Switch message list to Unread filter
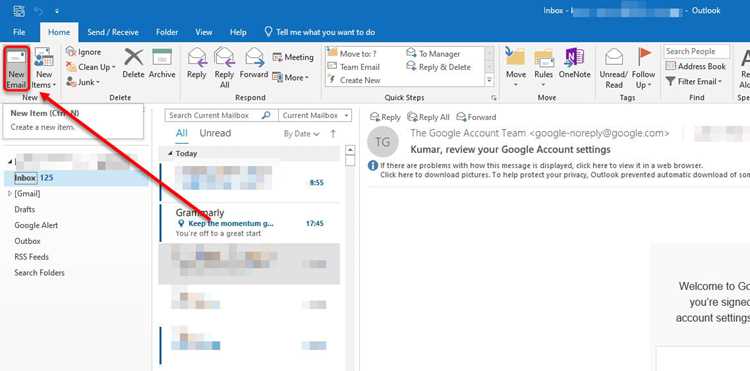Screen dimensions: 750x371 pos(215,133)
